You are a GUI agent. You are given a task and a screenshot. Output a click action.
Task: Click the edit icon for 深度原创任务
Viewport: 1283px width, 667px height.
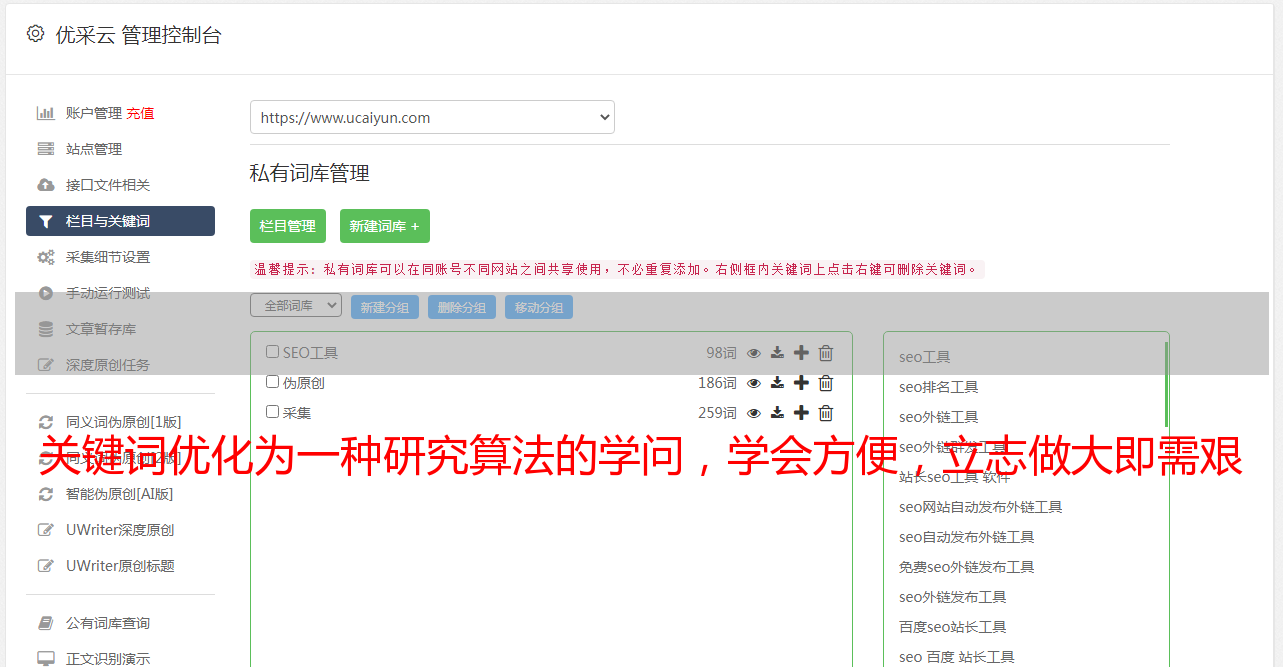pyautogui.click(x=46, y=365)
